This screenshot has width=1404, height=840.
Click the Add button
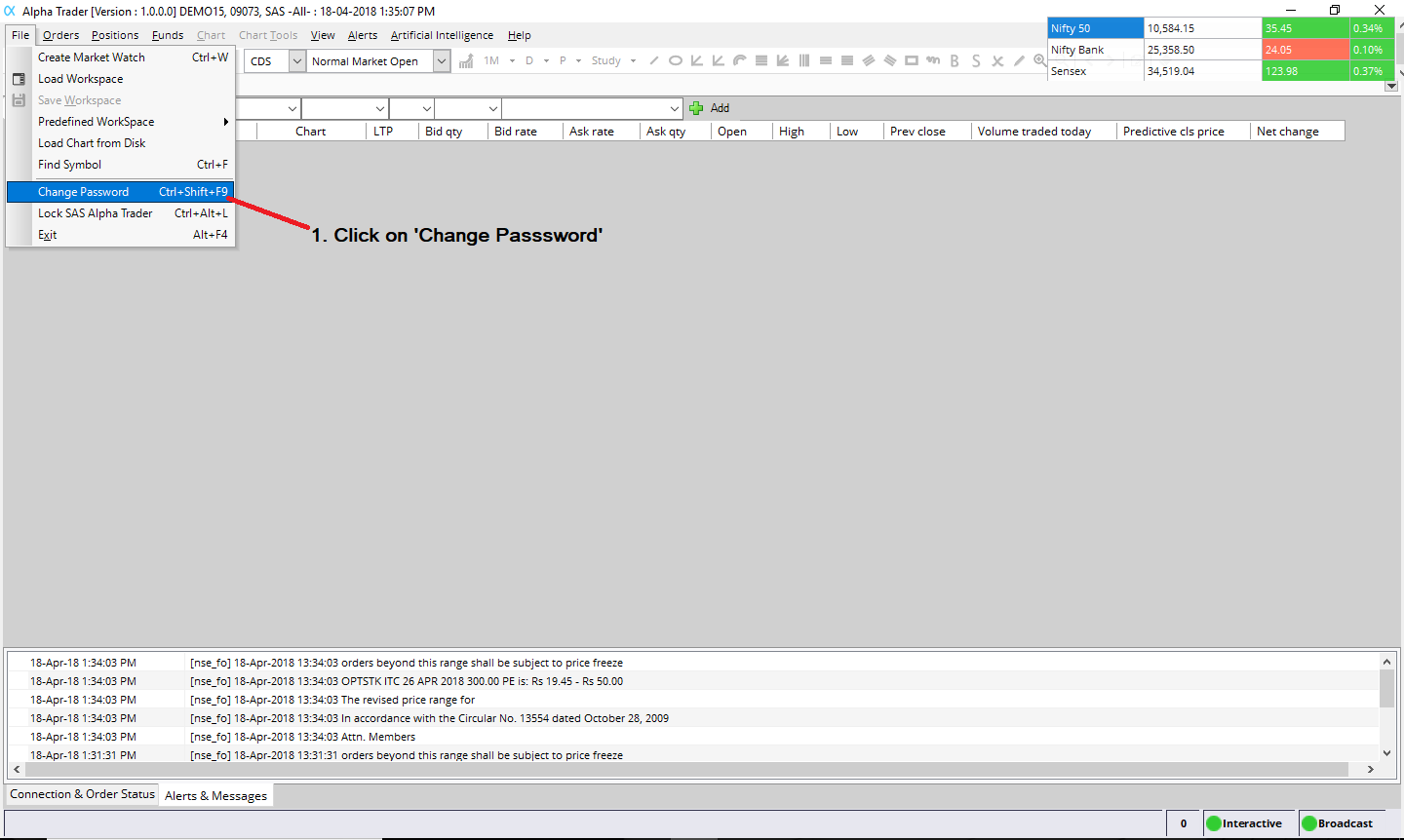[x=710, y=108]
